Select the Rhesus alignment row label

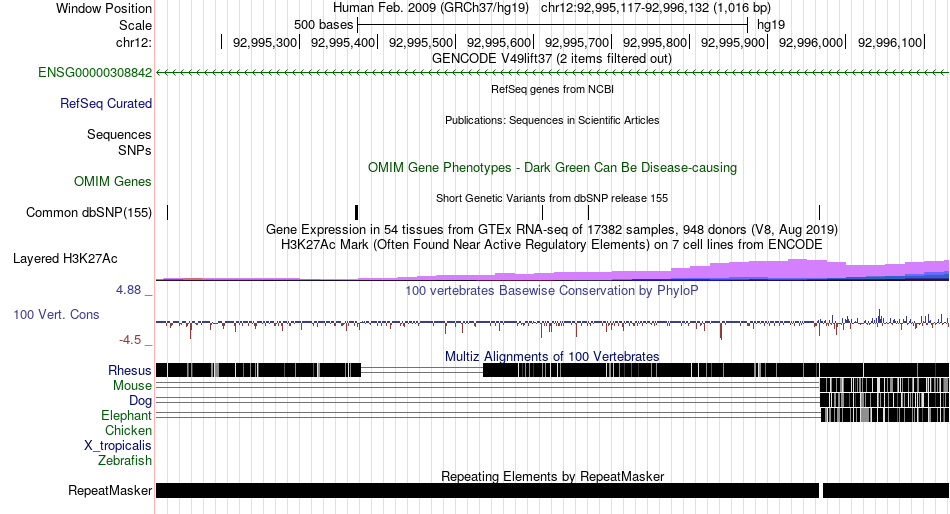click(x=130, y=370)
